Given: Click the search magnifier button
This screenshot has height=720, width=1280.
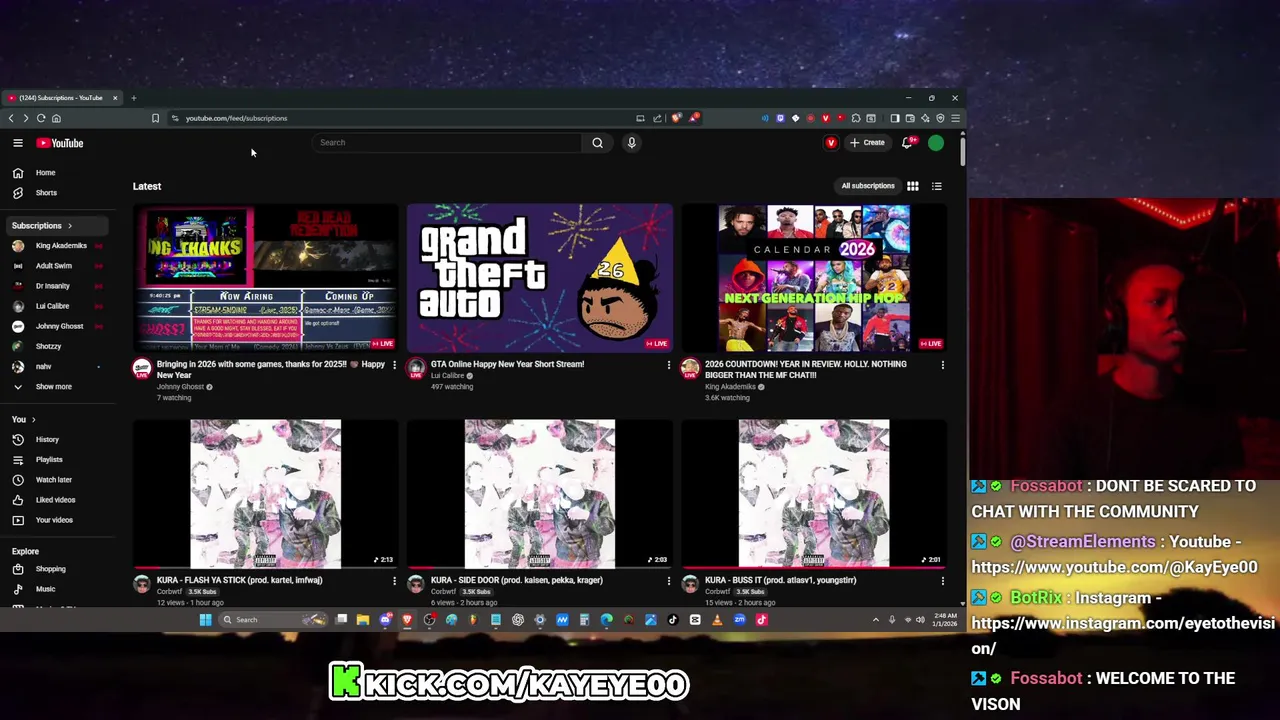Looking at the screenshot, I should pyautogui.click(x=597, y=142).
